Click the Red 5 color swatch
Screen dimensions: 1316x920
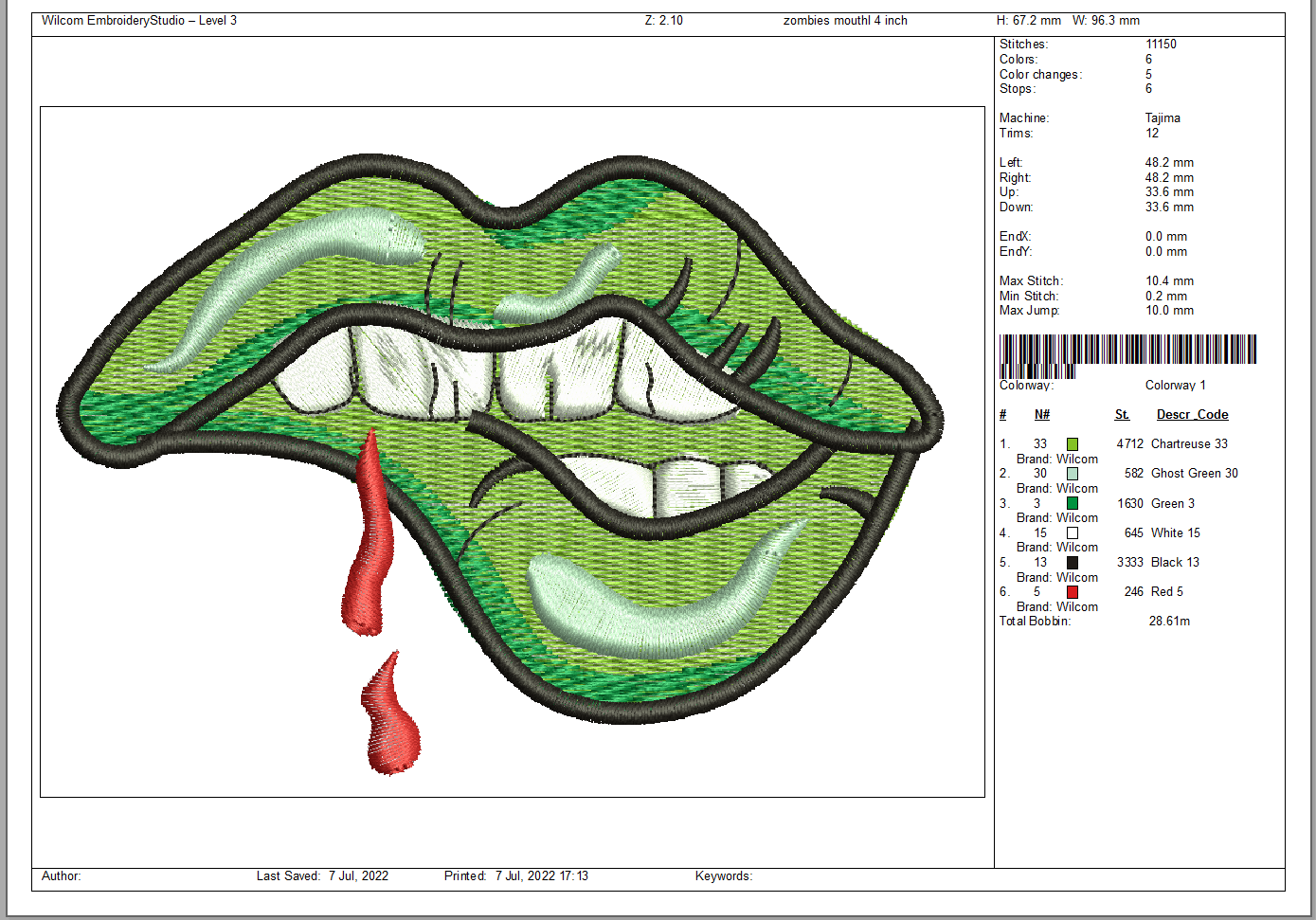pyautogui.click(x=1072, y=592)
